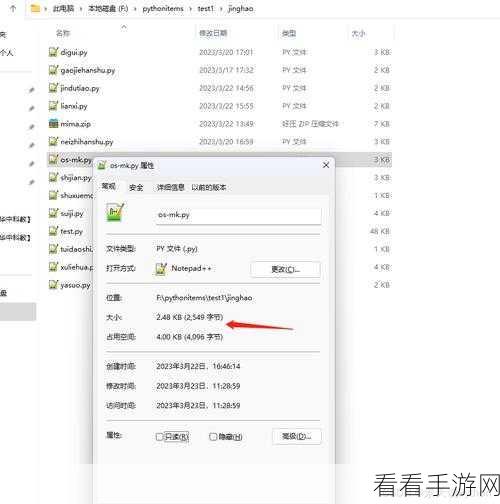500x504 pixels.
Task: Go to test1 in breadcrumb
Action: 205,9
